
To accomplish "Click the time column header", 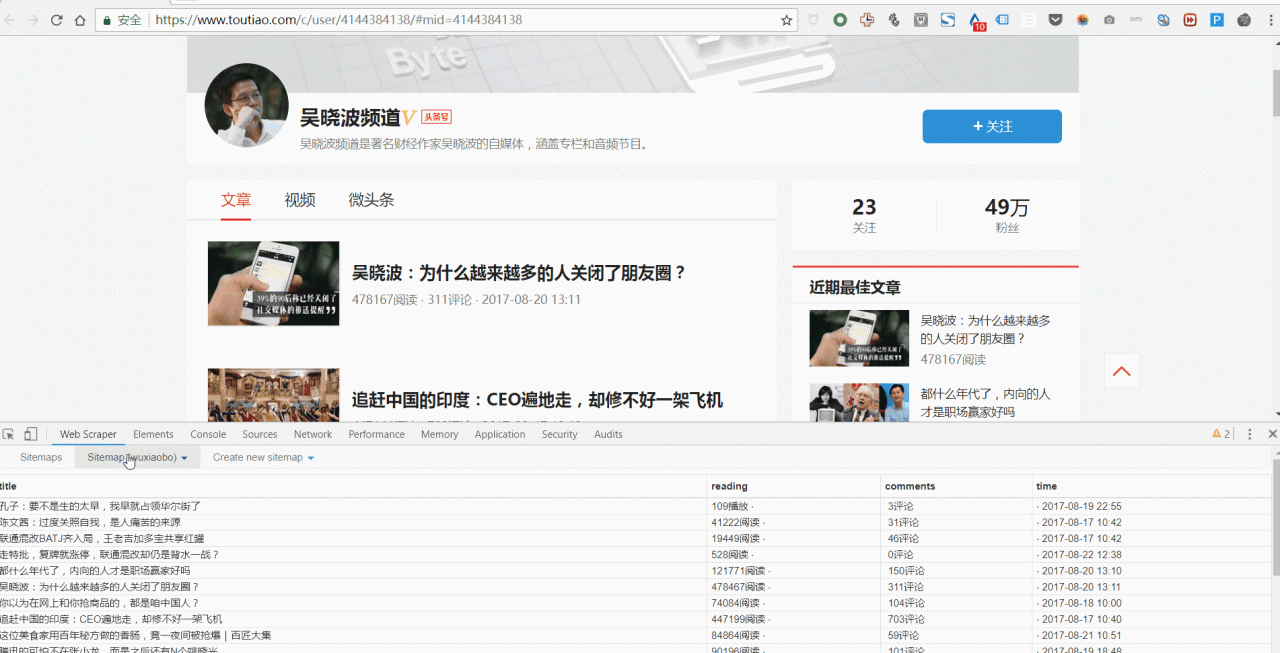I will (1152, 486).
